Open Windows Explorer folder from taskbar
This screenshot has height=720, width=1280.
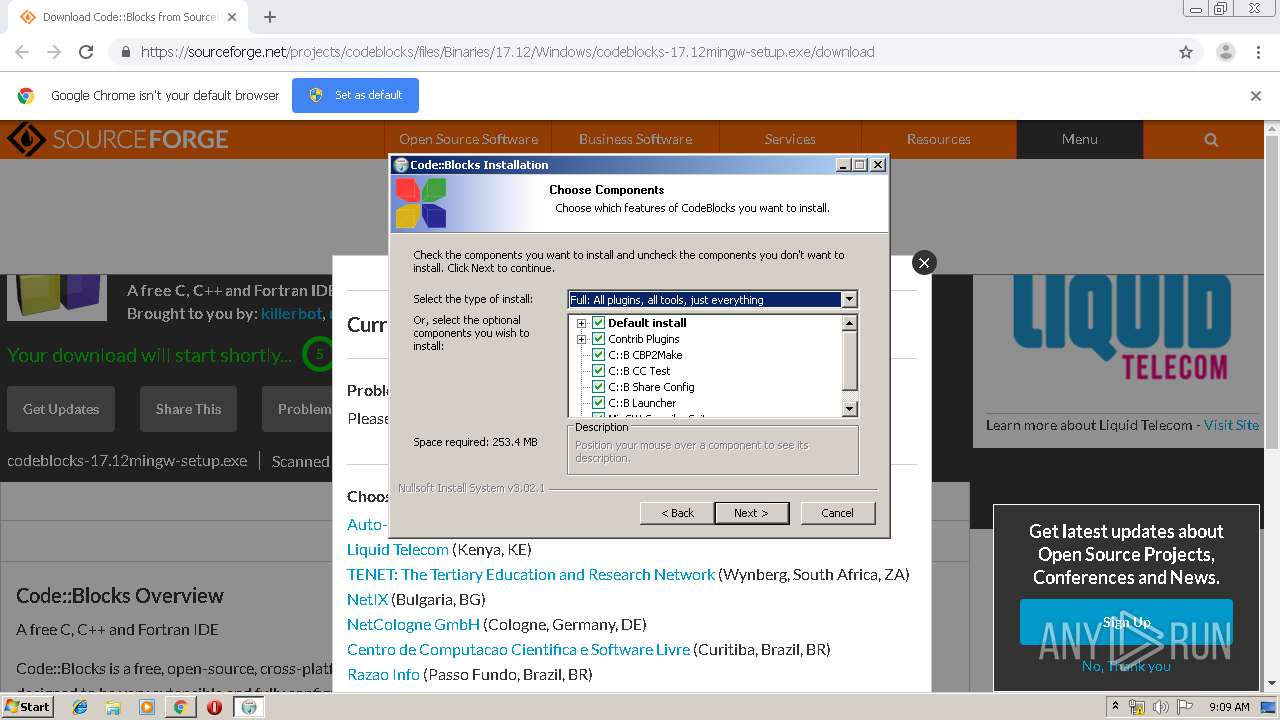point(113,707)
